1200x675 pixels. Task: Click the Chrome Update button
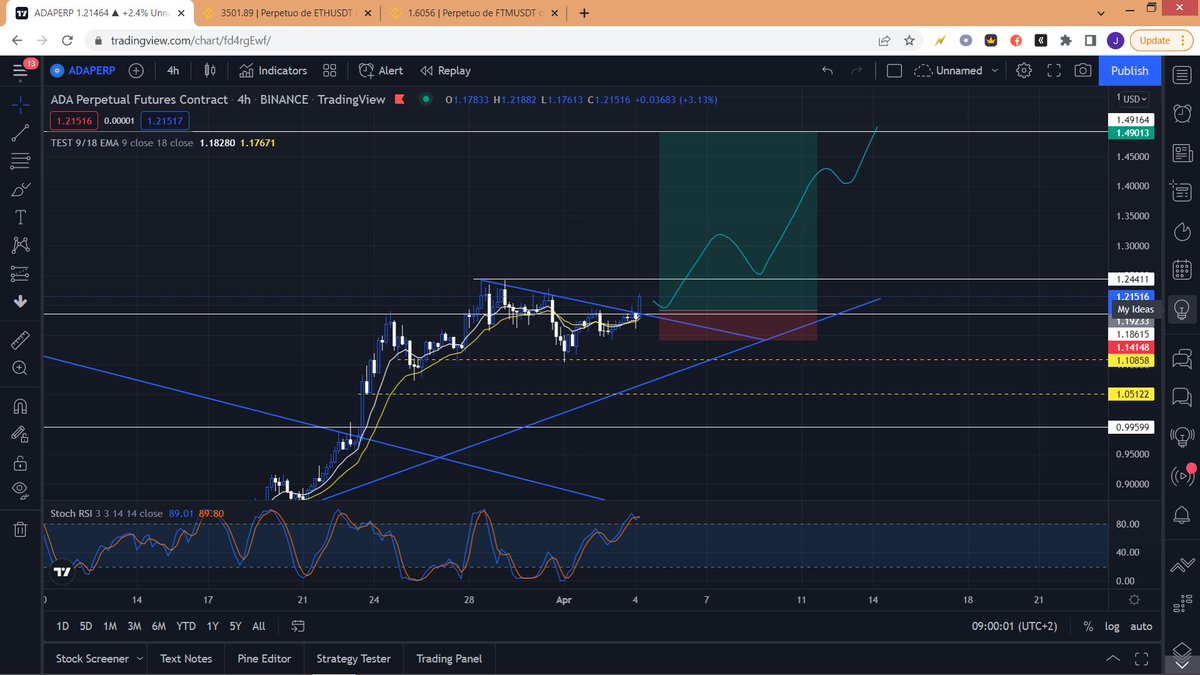pyautogui.click(x=1161, y=41)
